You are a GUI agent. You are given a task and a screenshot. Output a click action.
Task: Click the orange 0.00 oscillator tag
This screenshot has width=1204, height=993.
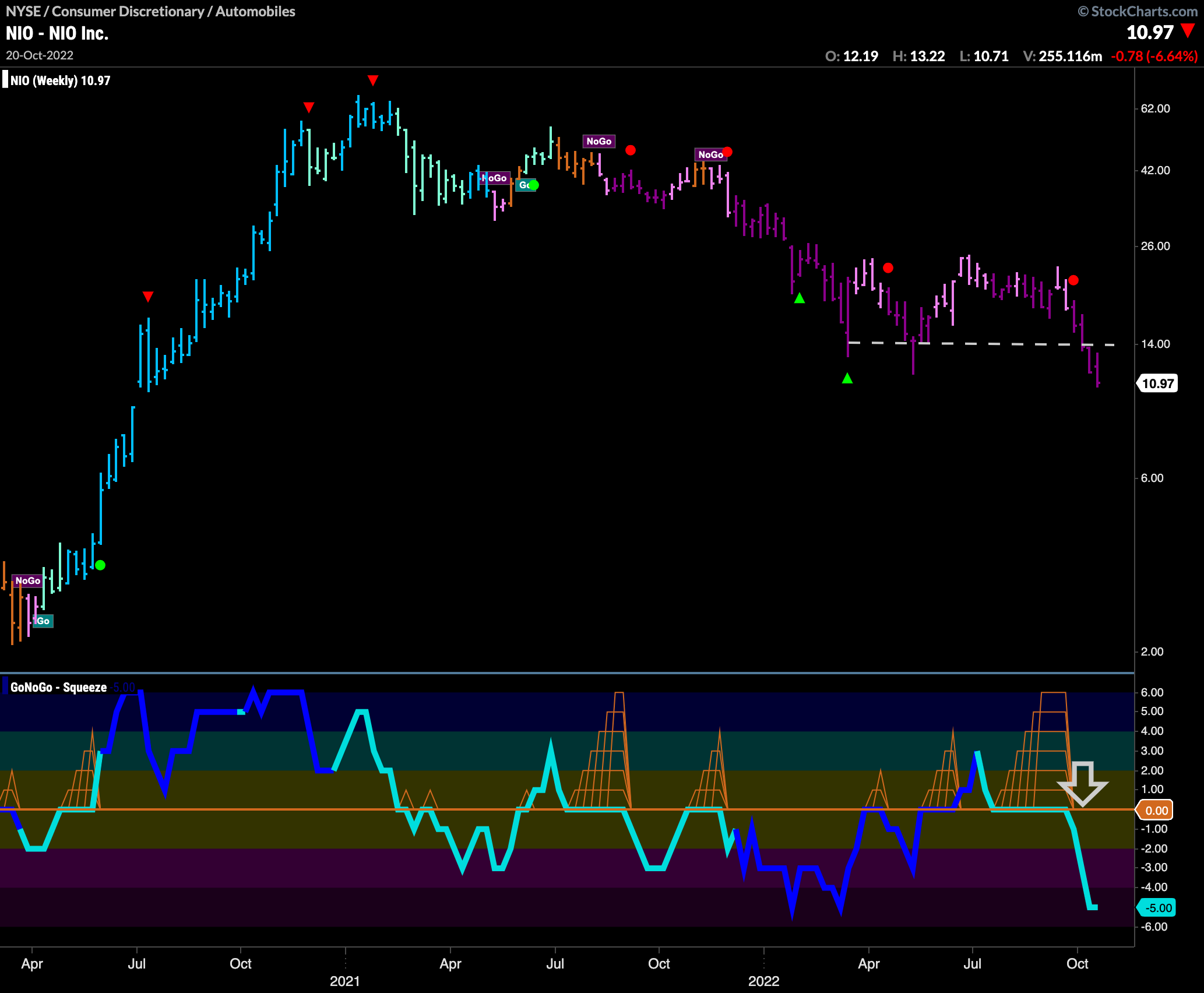click(x=1154, y=810)
